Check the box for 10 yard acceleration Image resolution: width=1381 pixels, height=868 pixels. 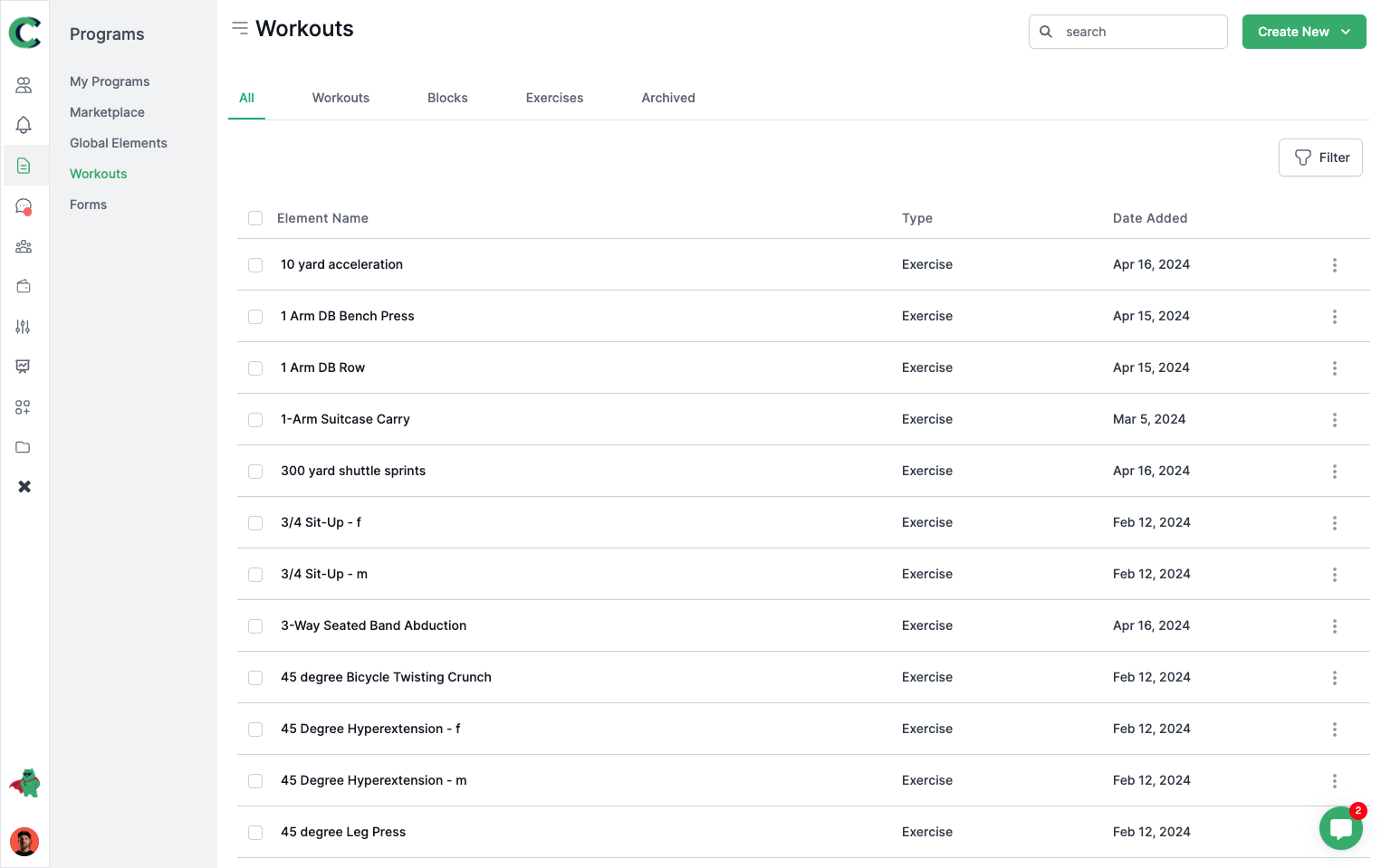click(255, 265)
